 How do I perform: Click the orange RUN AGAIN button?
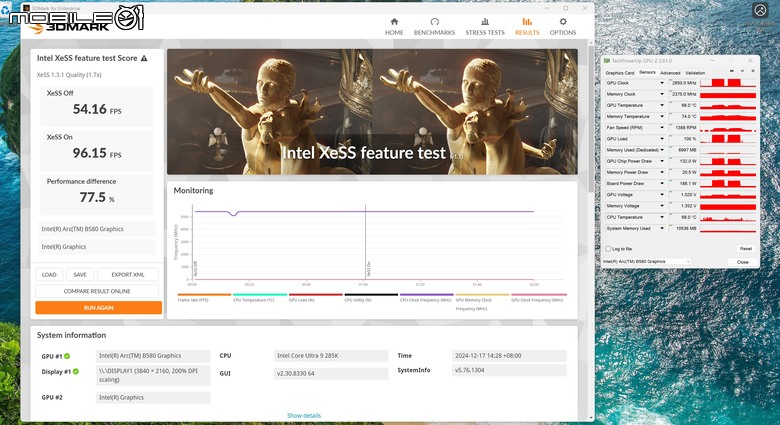[x=98, y=308]
